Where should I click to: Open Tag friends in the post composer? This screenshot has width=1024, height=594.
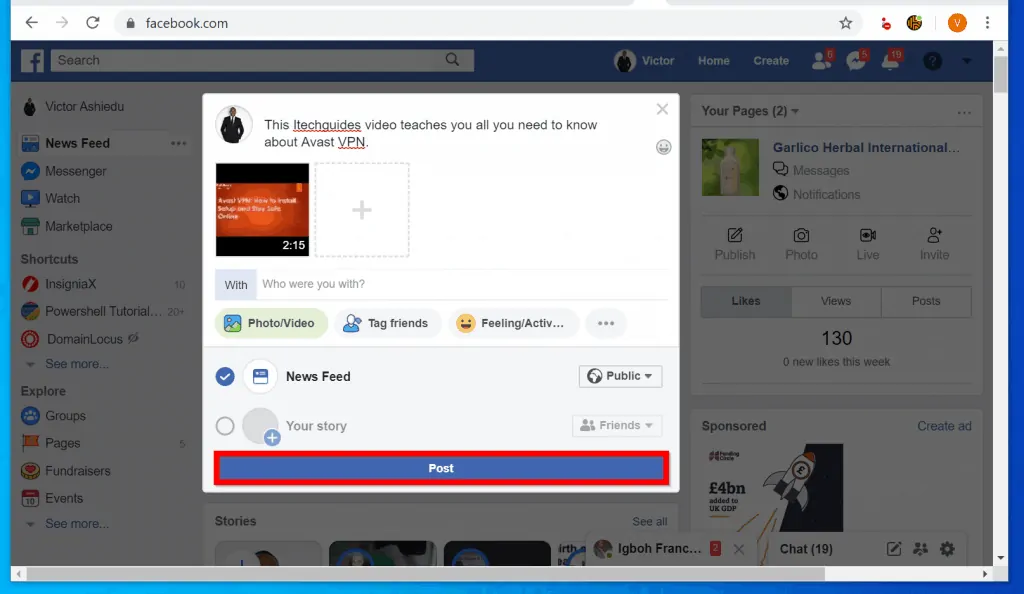pos(388,323)
